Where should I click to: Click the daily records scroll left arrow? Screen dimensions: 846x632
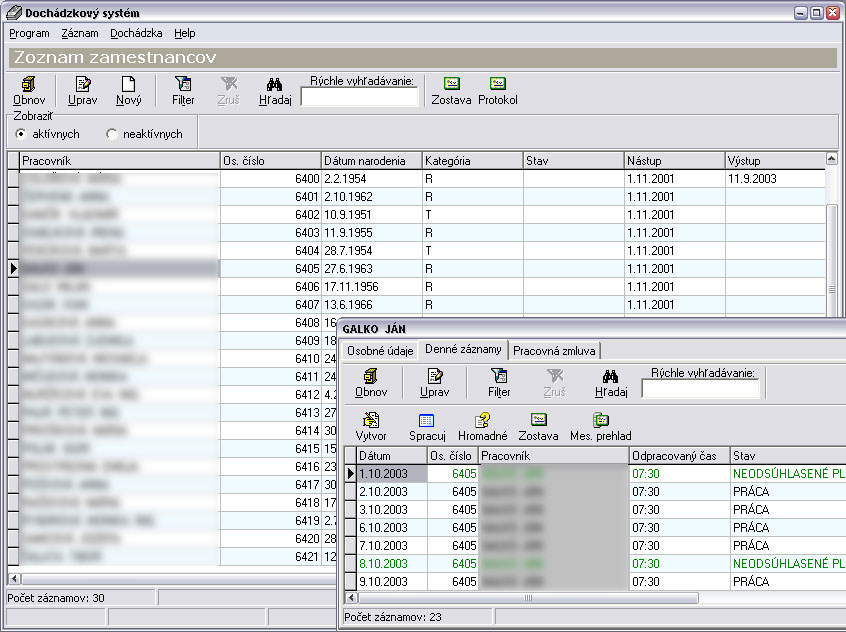351,597
